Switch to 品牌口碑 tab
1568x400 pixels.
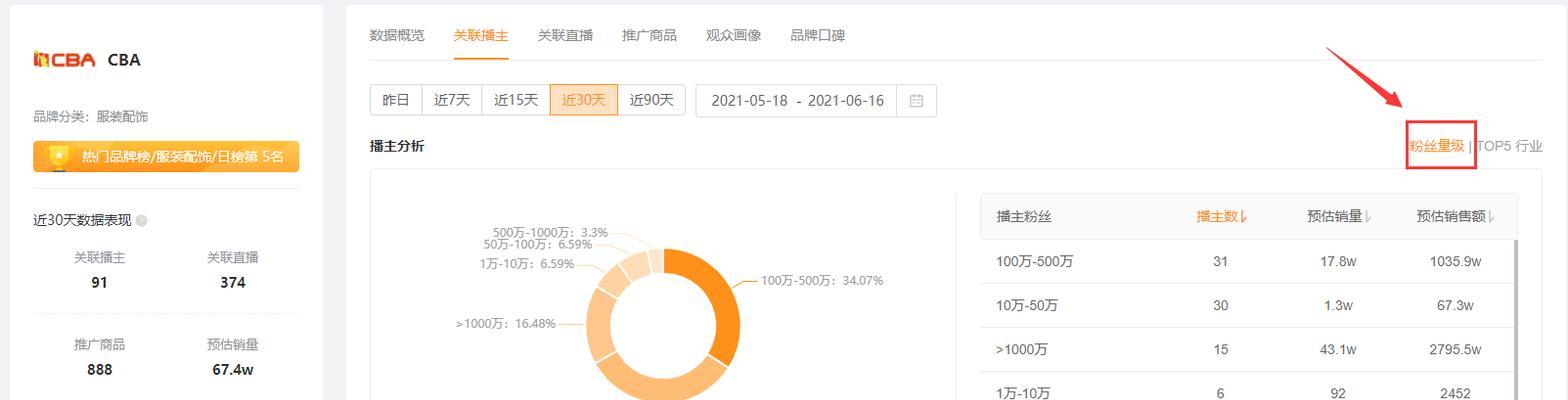point(817,35)
